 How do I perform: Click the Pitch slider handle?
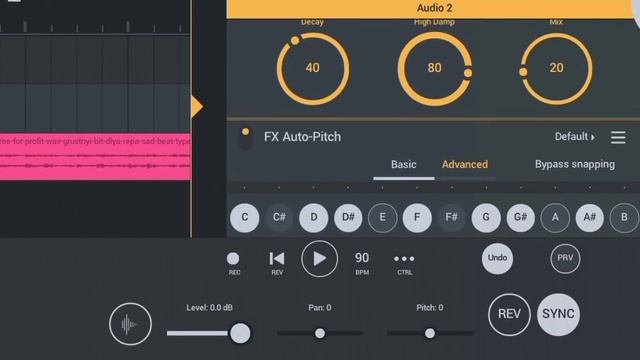[x=430, y=333]
